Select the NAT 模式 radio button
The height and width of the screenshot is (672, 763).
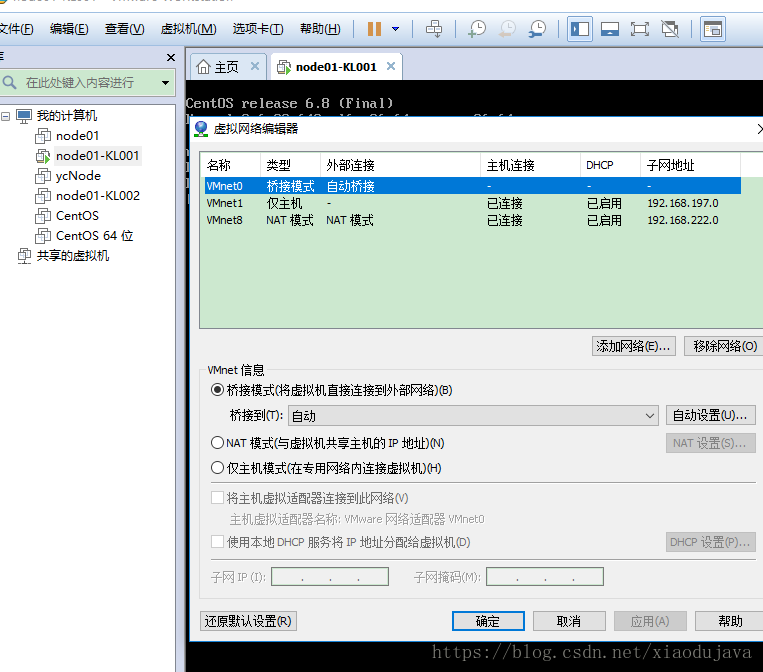tap(217, 443)
